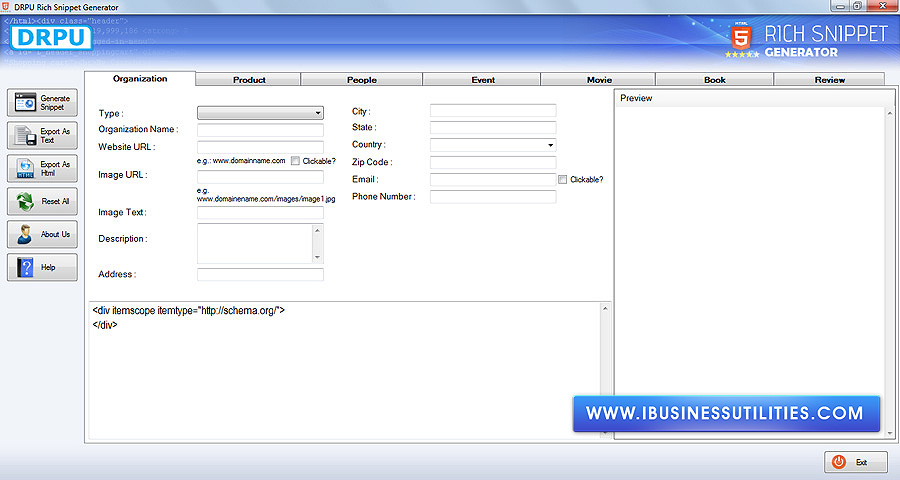Switch to the Book tab
The image size is (900, 480).
click(715, 80)
